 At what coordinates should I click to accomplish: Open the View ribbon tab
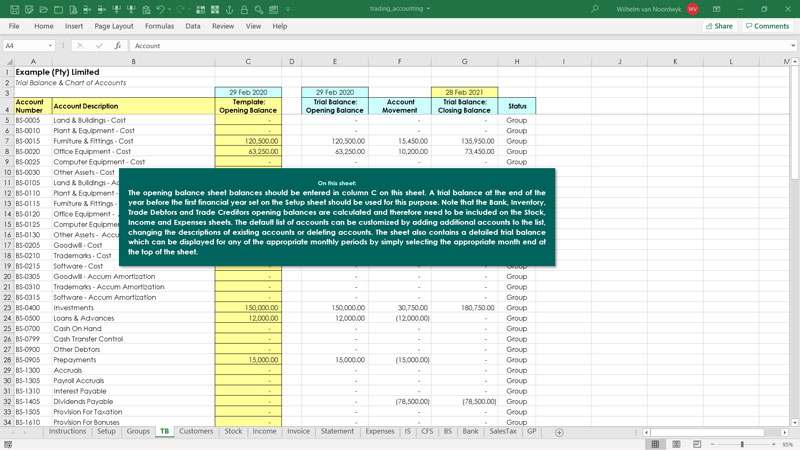pyautogui.click(x=253, y=26)
